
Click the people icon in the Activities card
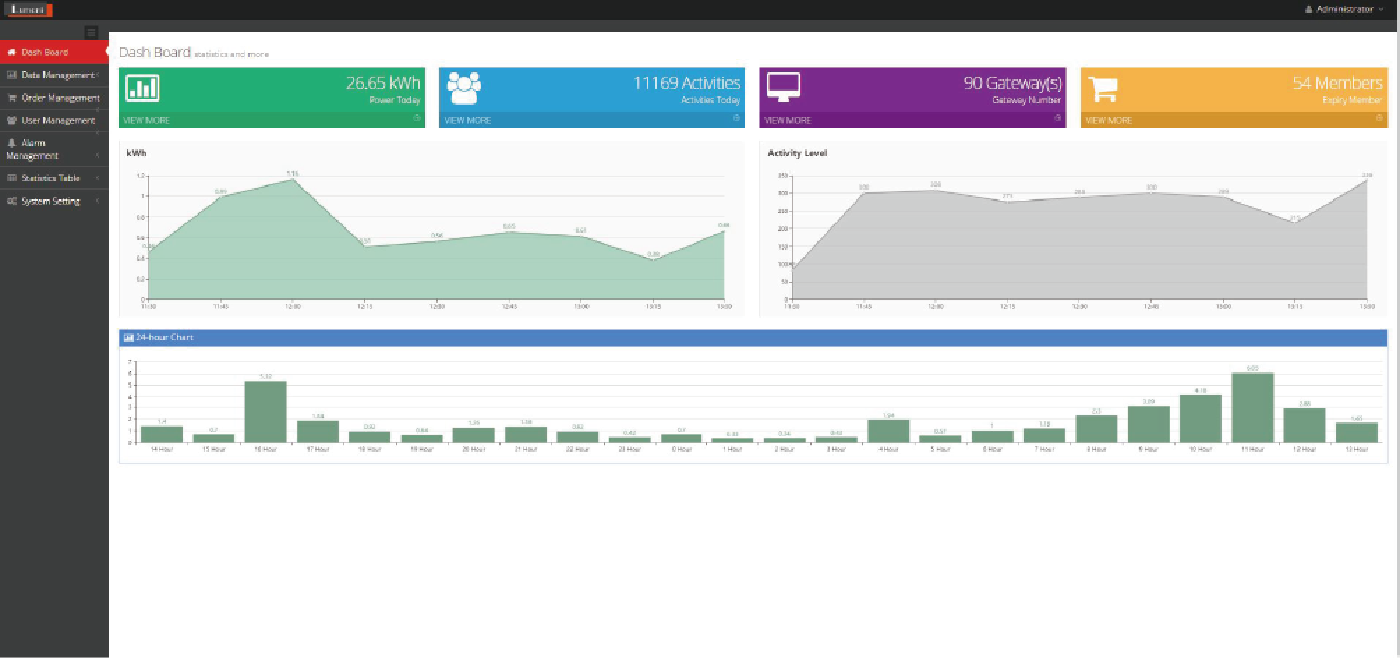[x=464, y=88]
